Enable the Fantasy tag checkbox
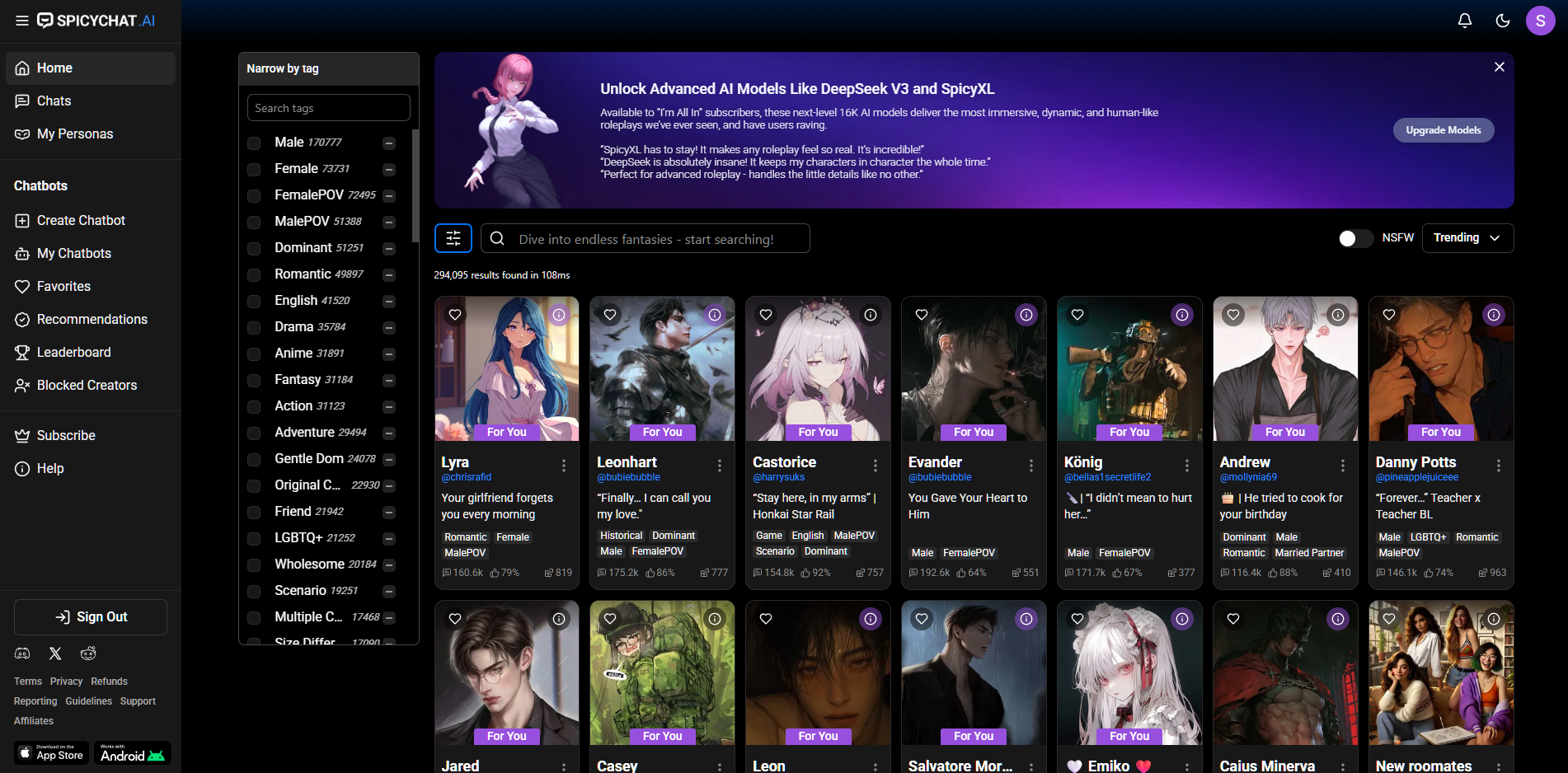This screenshot has height=773, width=1568. click(x=254, y=381)
